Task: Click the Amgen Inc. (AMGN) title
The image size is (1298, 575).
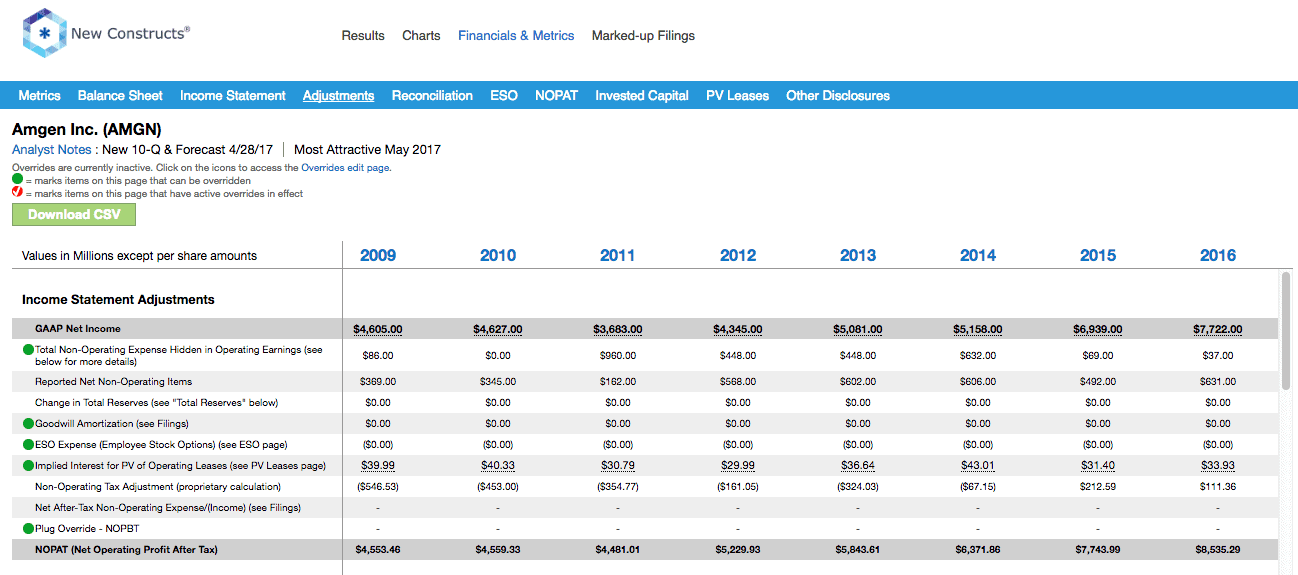Action: click(87, 129)
